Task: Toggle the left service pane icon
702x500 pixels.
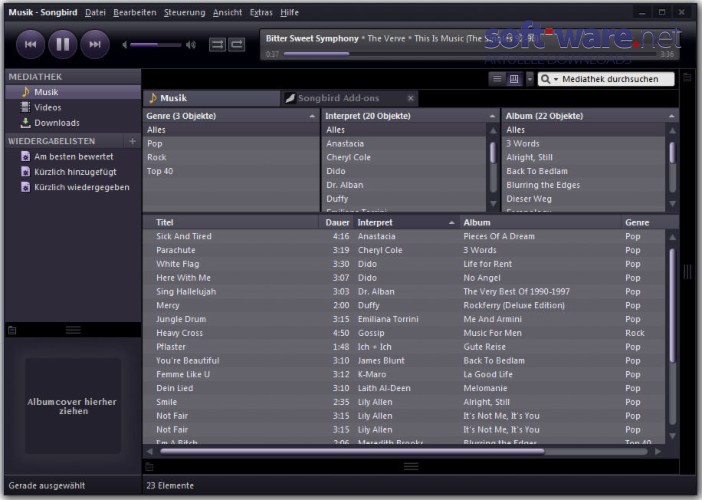Action: pyautogui.click(x=12, y=331)
